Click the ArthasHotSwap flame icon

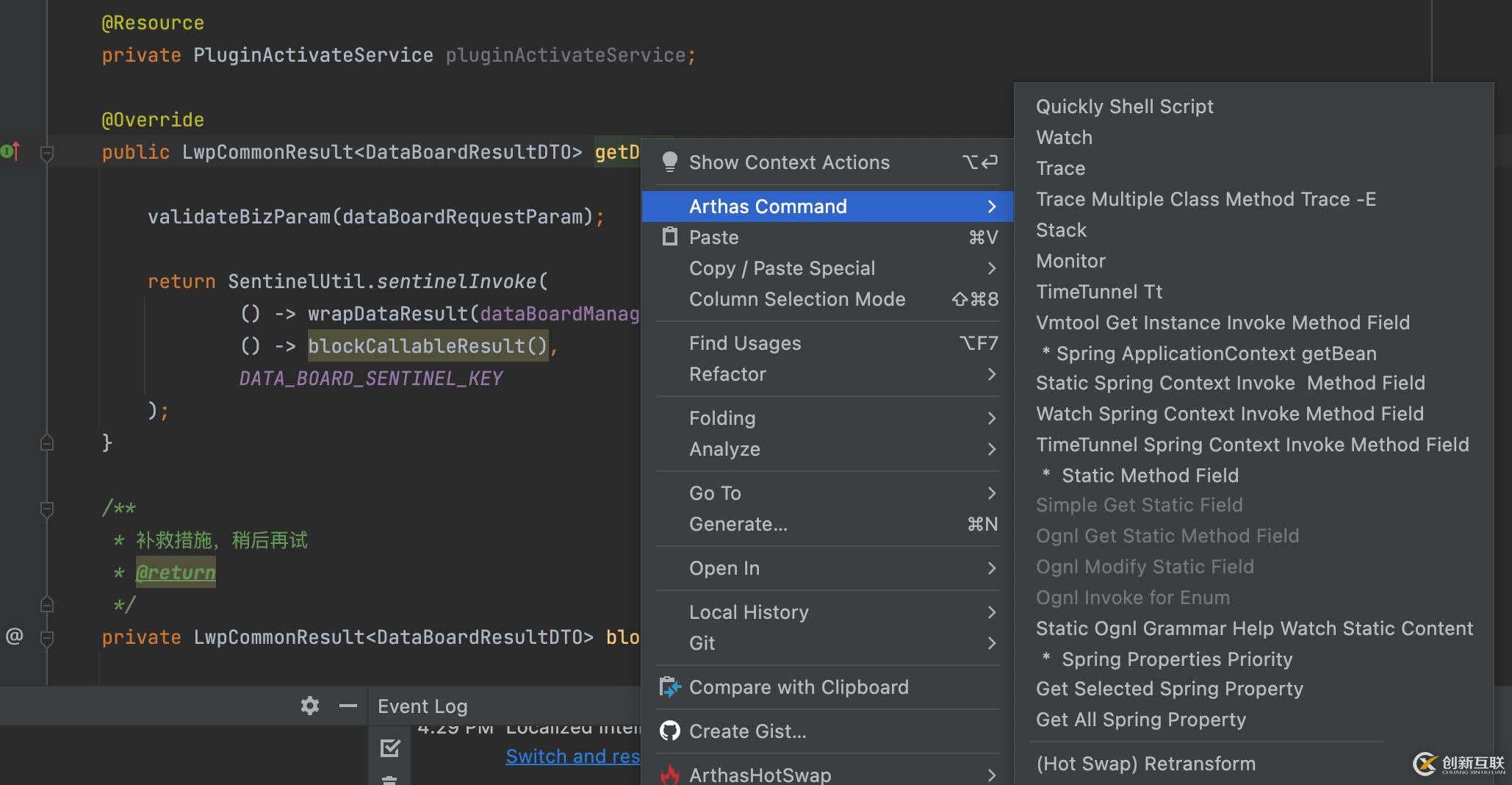click(x=669, y=775)
